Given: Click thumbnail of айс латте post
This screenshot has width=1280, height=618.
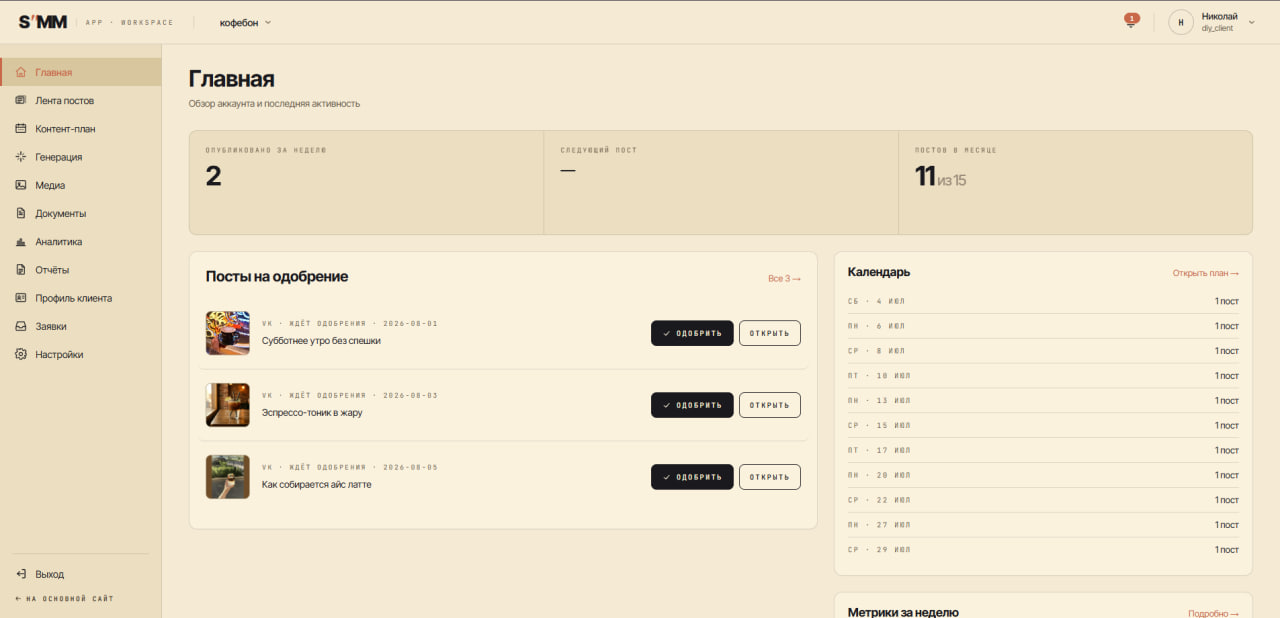Looking at the screenshot, I should tap(228, 477).
